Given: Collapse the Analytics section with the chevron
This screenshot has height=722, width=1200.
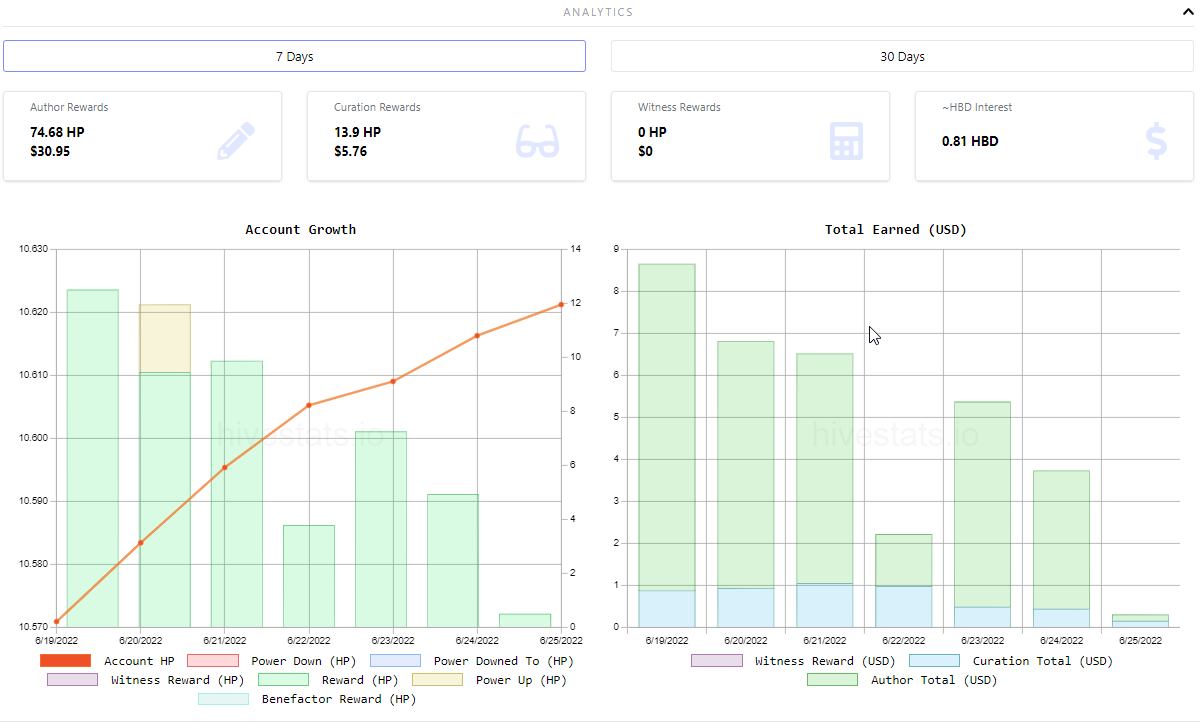Looking at the screenshot, I should 1187,13.
